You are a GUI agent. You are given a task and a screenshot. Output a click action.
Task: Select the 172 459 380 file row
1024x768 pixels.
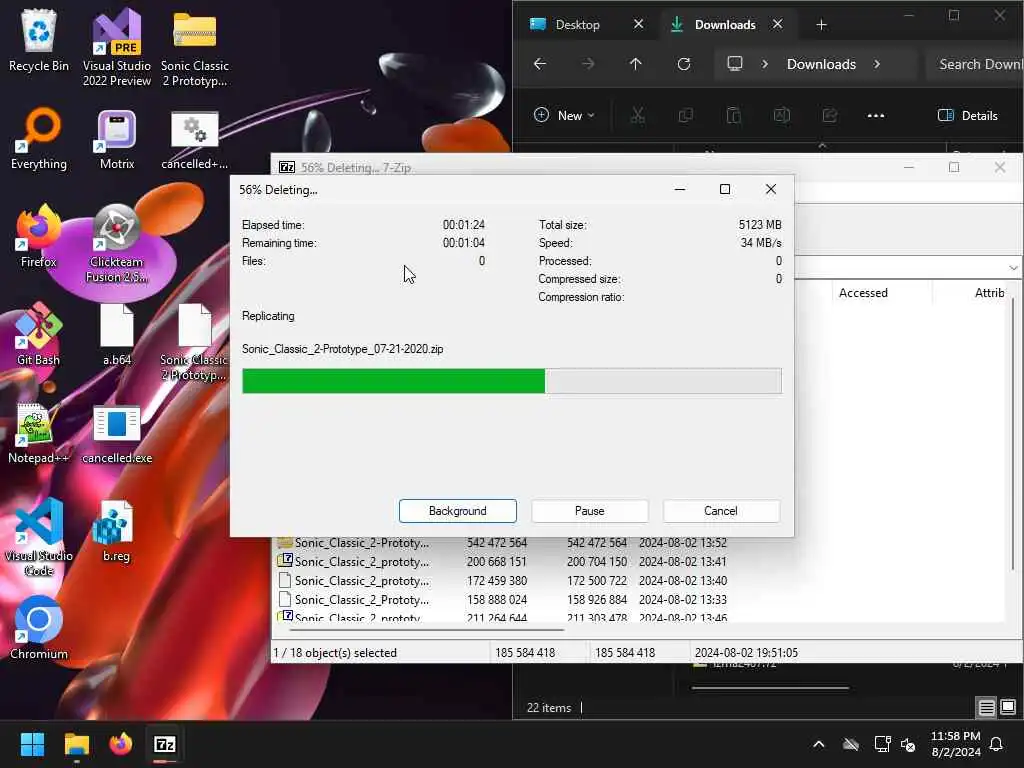click(502, 581)
